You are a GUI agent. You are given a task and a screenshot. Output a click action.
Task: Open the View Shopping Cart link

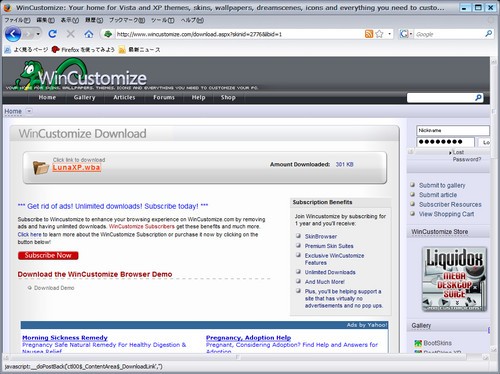point(446,214)
